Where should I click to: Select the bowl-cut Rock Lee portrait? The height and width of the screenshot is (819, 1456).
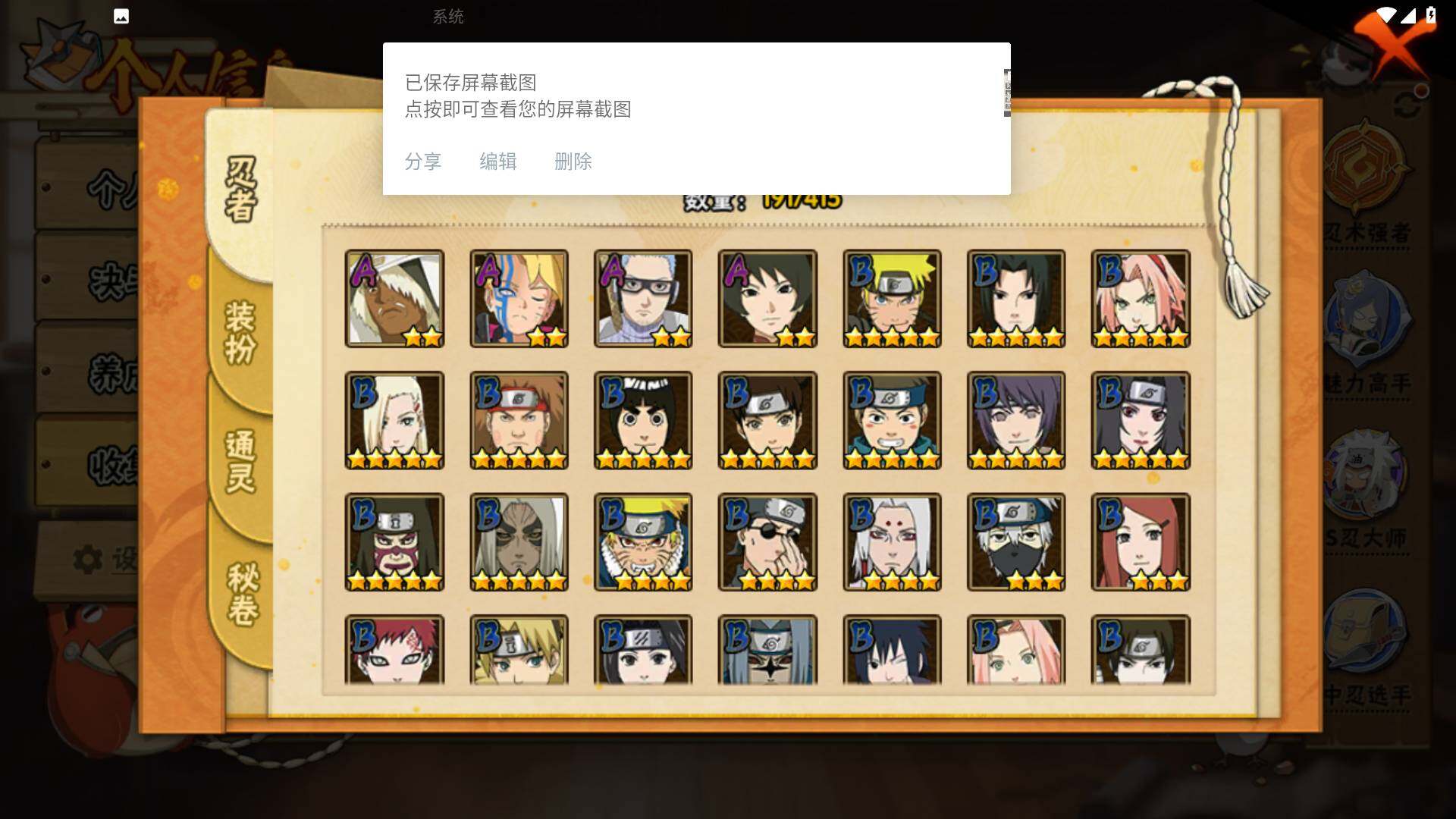tap(643, 420)
